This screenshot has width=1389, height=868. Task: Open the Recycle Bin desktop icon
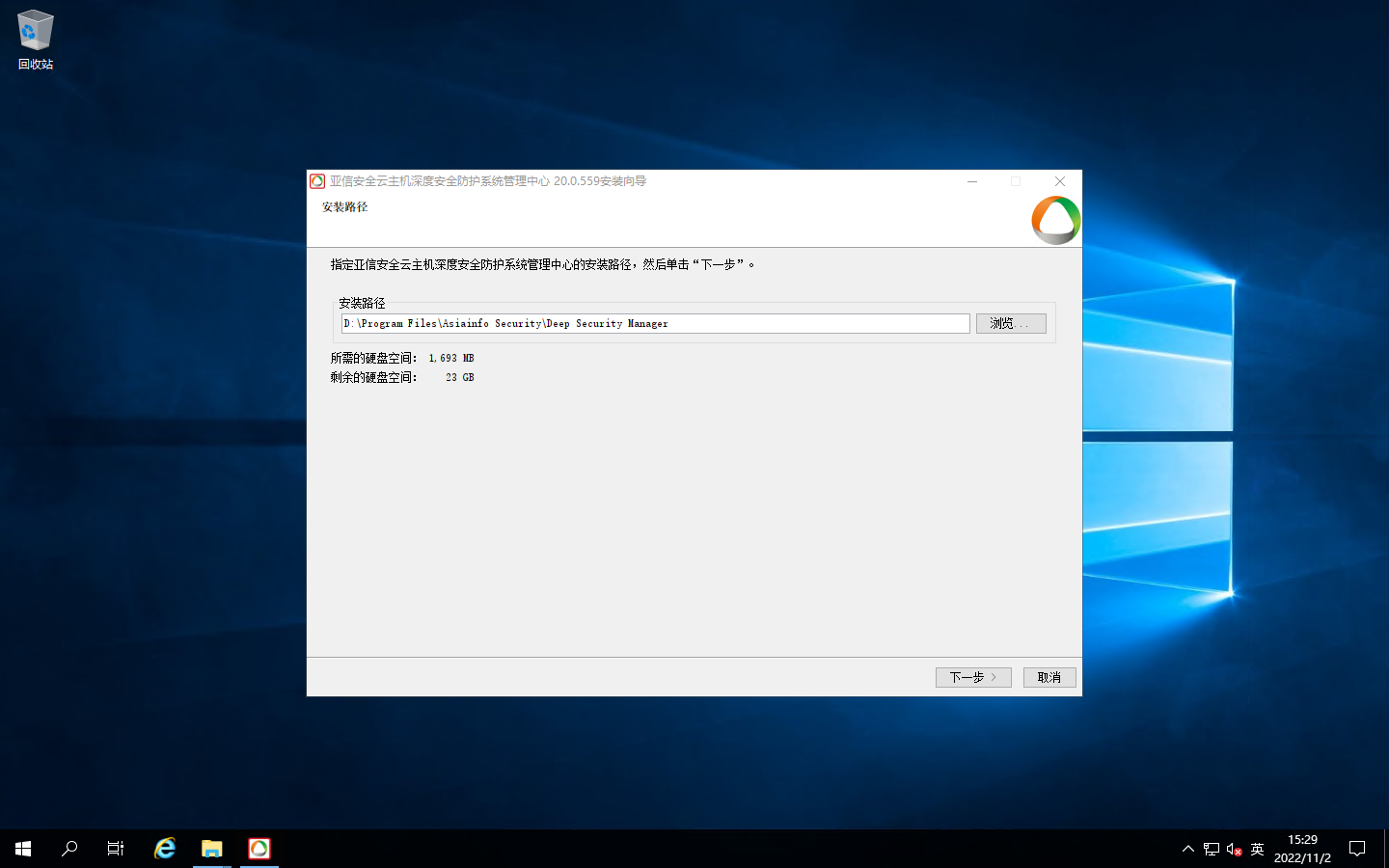35,39
